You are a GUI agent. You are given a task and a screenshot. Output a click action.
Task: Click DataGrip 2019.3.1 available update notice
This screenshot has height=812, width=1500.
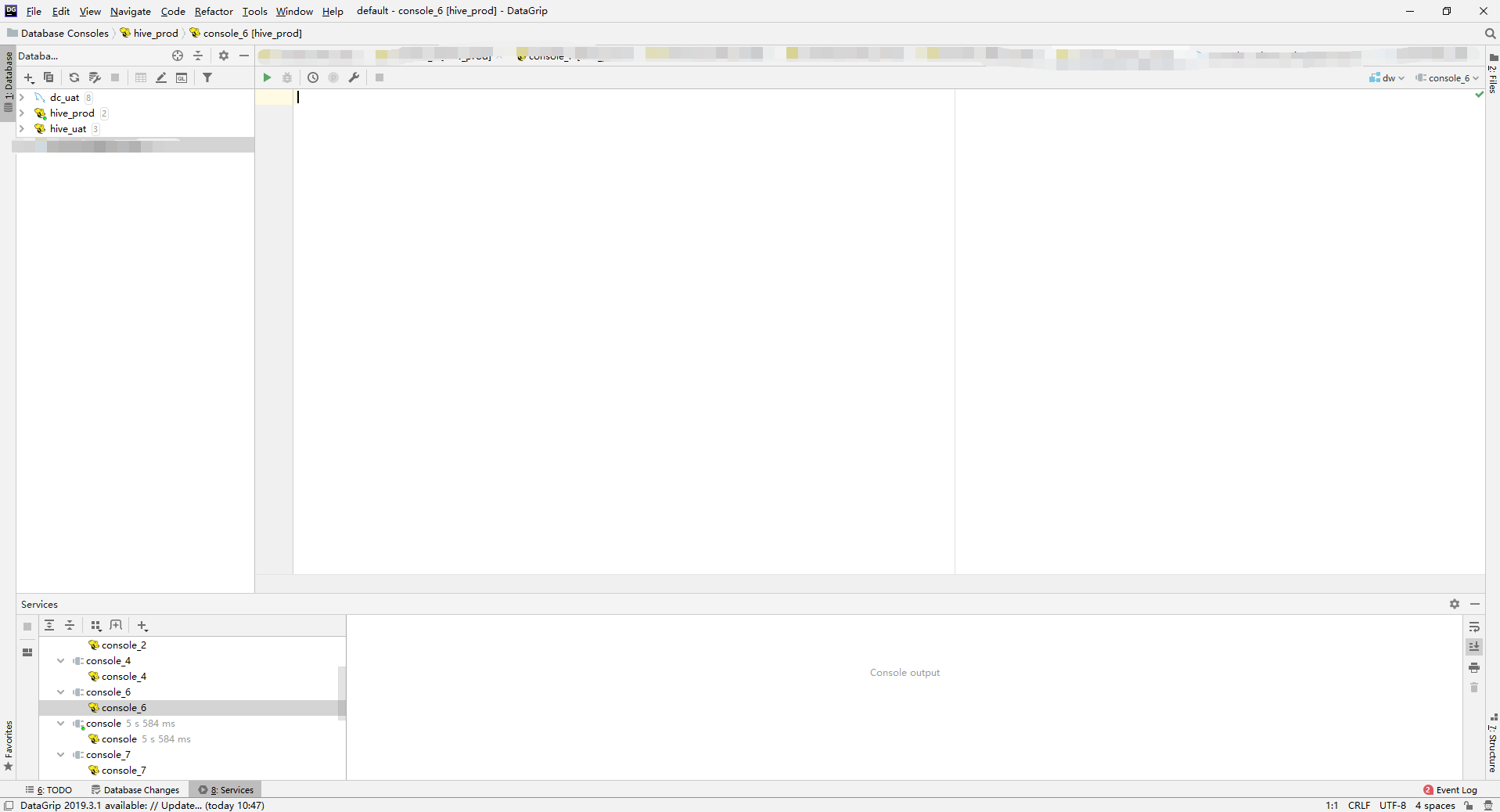(x=142, y=805)
